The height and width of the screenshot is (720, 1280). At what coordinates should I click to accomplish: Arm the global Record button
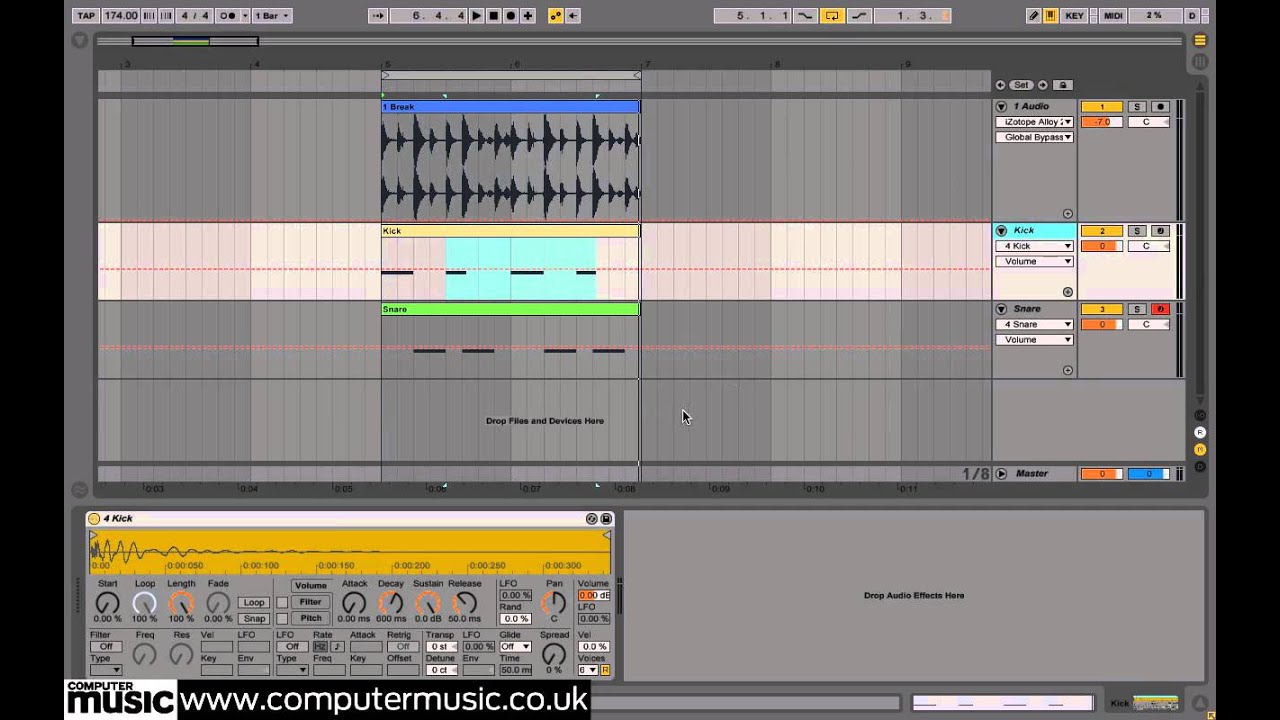(510, 16)
